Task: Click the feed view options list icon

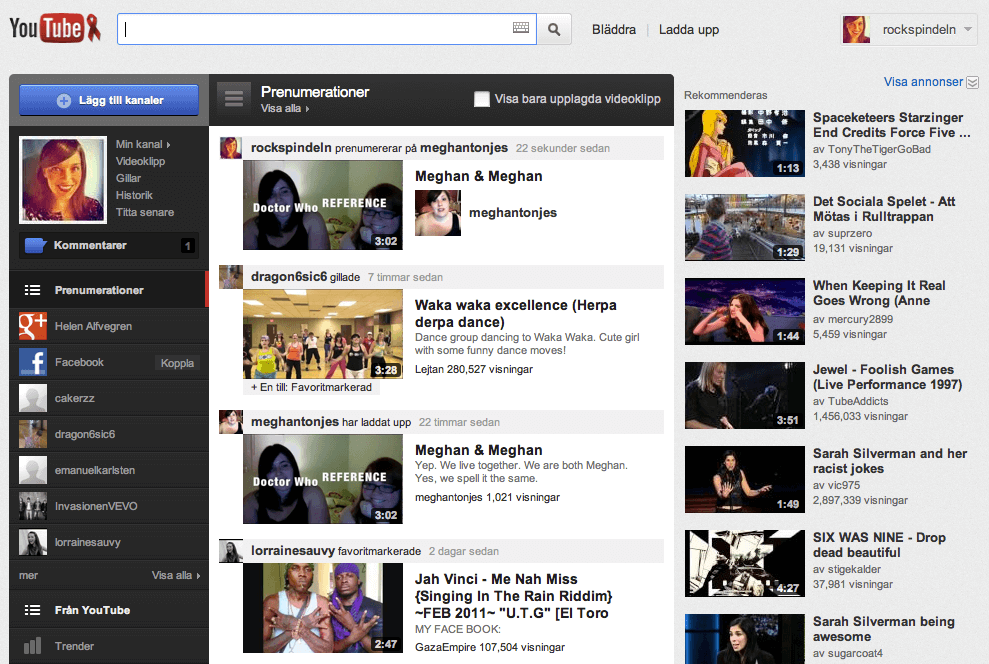Action: tap(234, 98)
